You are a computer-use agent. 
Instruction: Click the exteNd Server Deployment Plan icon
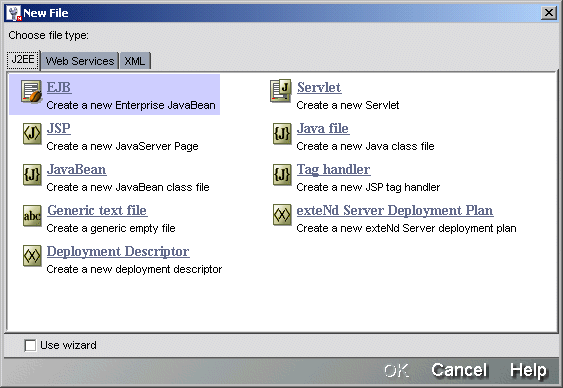282,215
